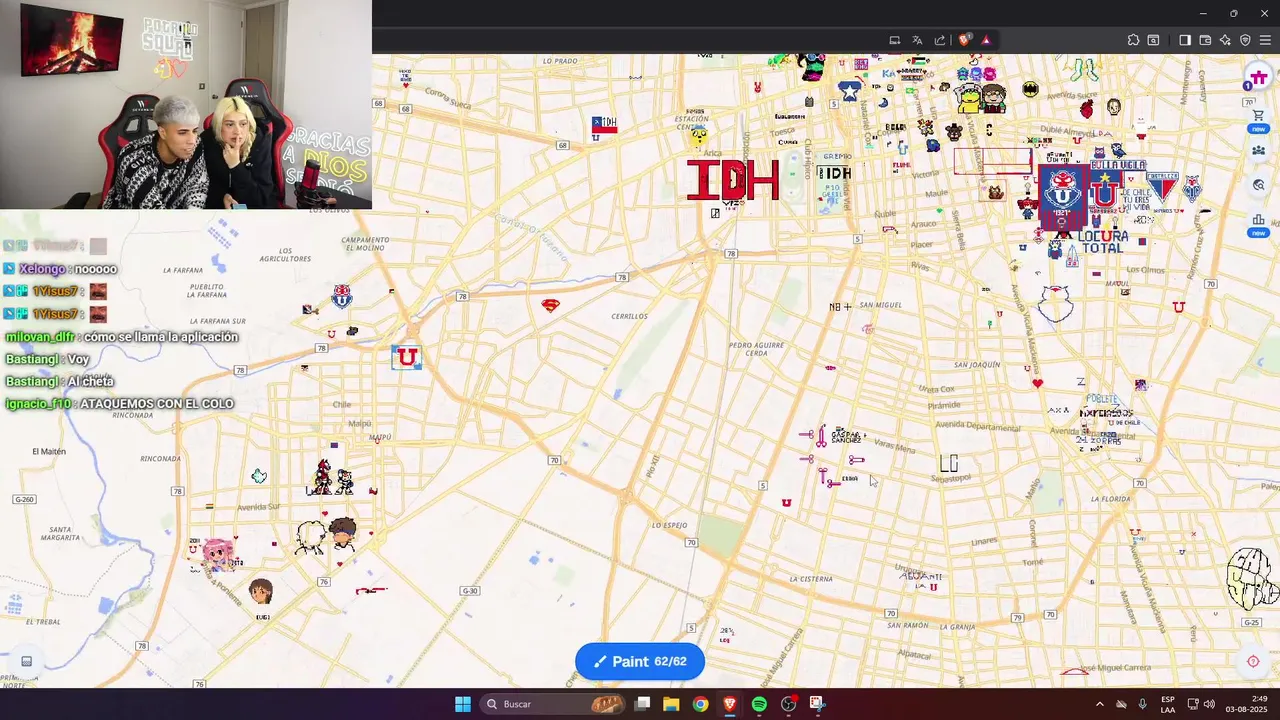Toggle the browser sidebar panel icon
The image size is (1280, 720).
click(x=1185, y=40)
